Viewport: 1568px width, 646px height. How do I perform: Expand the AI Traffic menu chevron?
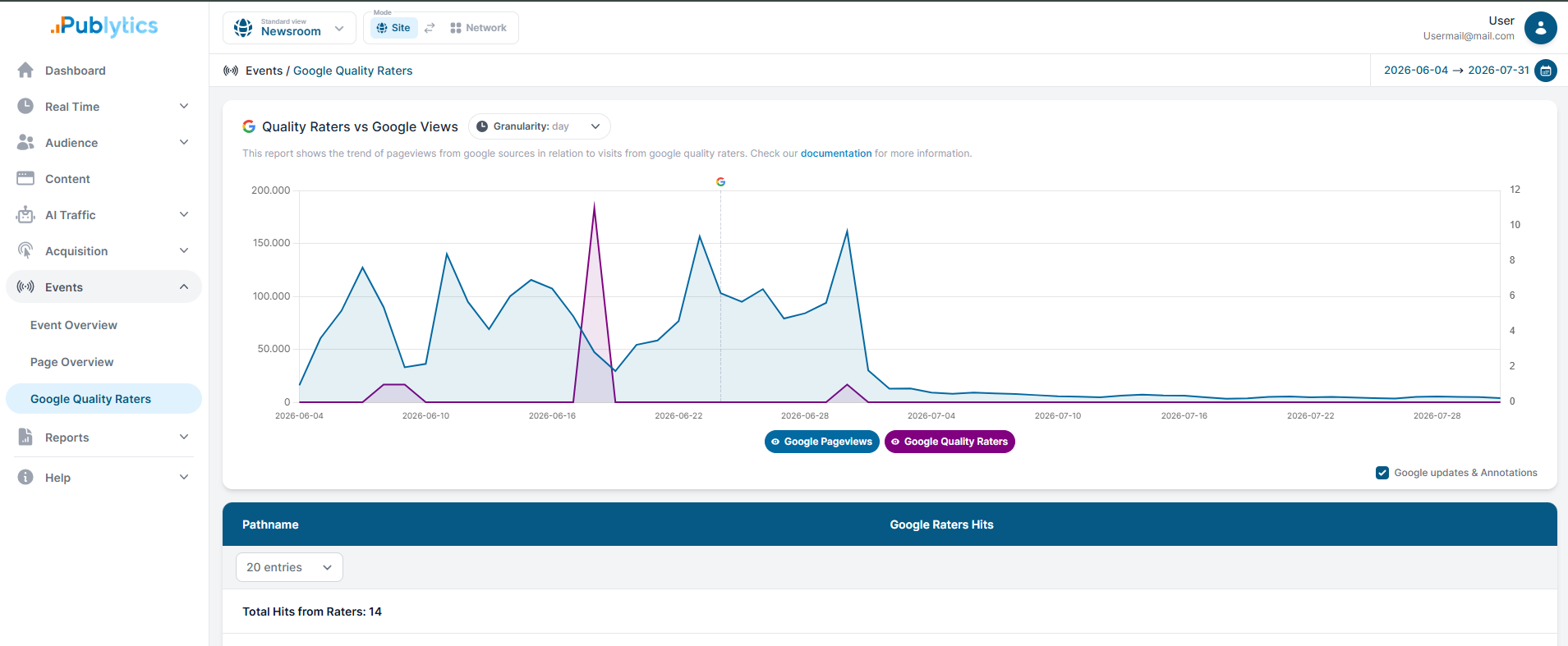[184, 215]
